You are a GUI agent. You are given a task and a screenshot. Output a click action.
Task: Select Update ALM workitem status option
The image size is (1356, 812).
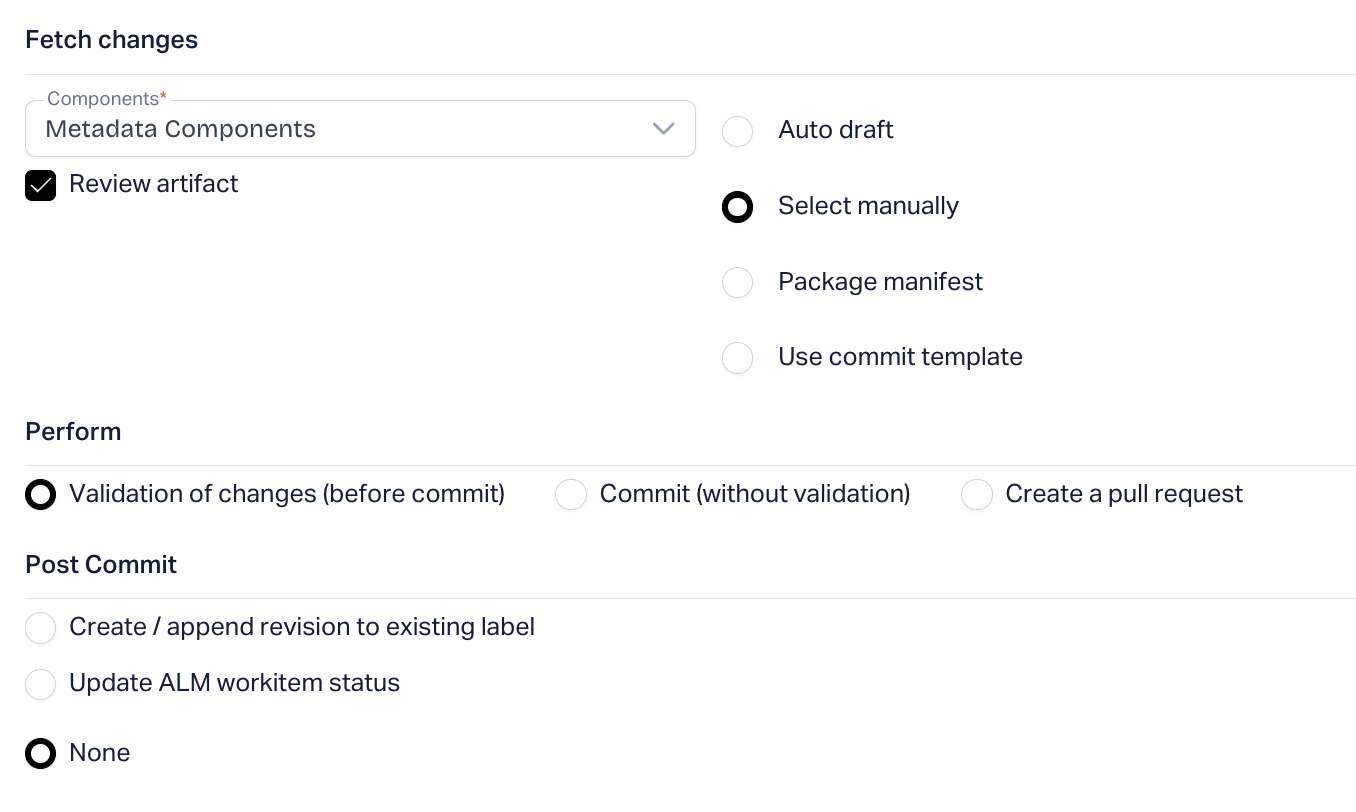pyautogui.click(x=41, y=684)
